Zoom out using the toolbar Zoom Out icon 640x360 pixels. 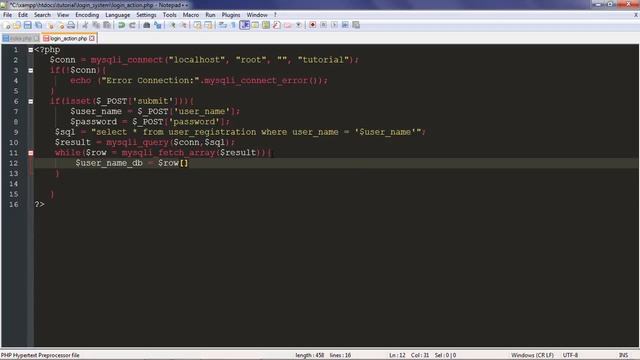(x=184, y=25)
